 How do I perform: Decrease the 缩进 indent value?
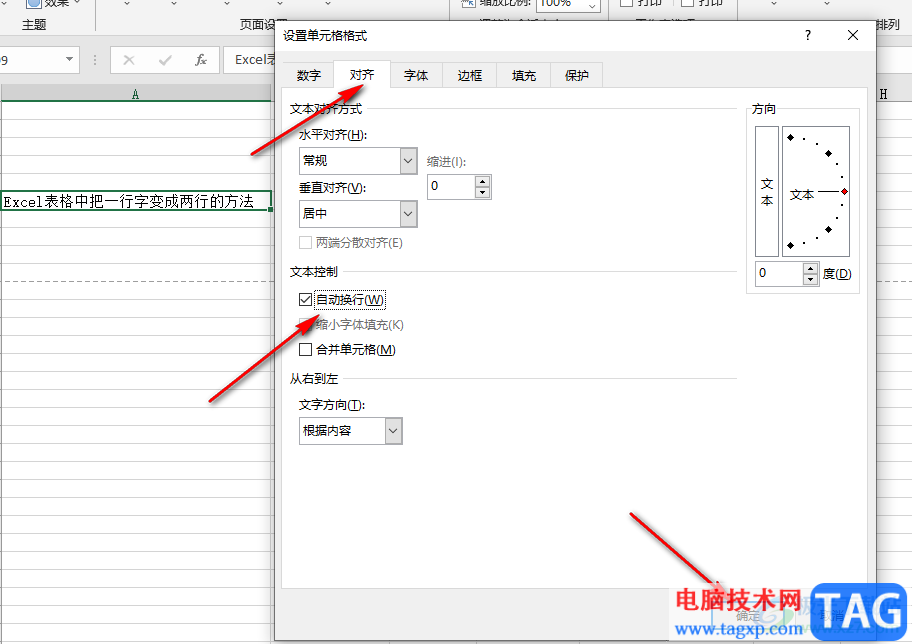pos(482,193)
